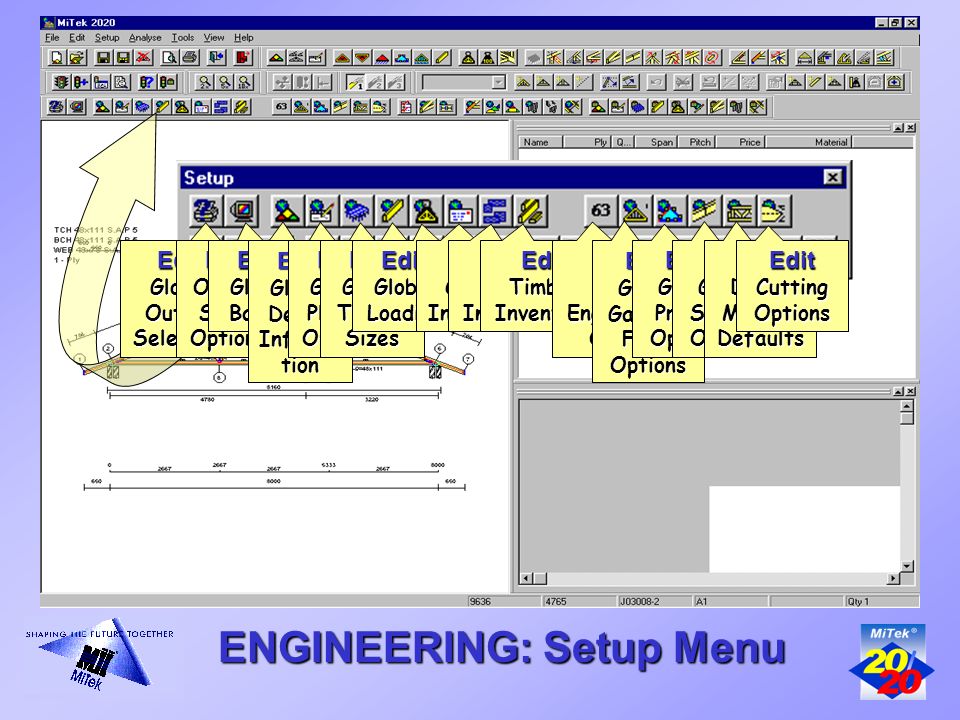The height and width of the screenshot is (720, 960).
Task: Click the greyed Undo arrow icon
Action: pyautogui.click(x=656, y=82)
